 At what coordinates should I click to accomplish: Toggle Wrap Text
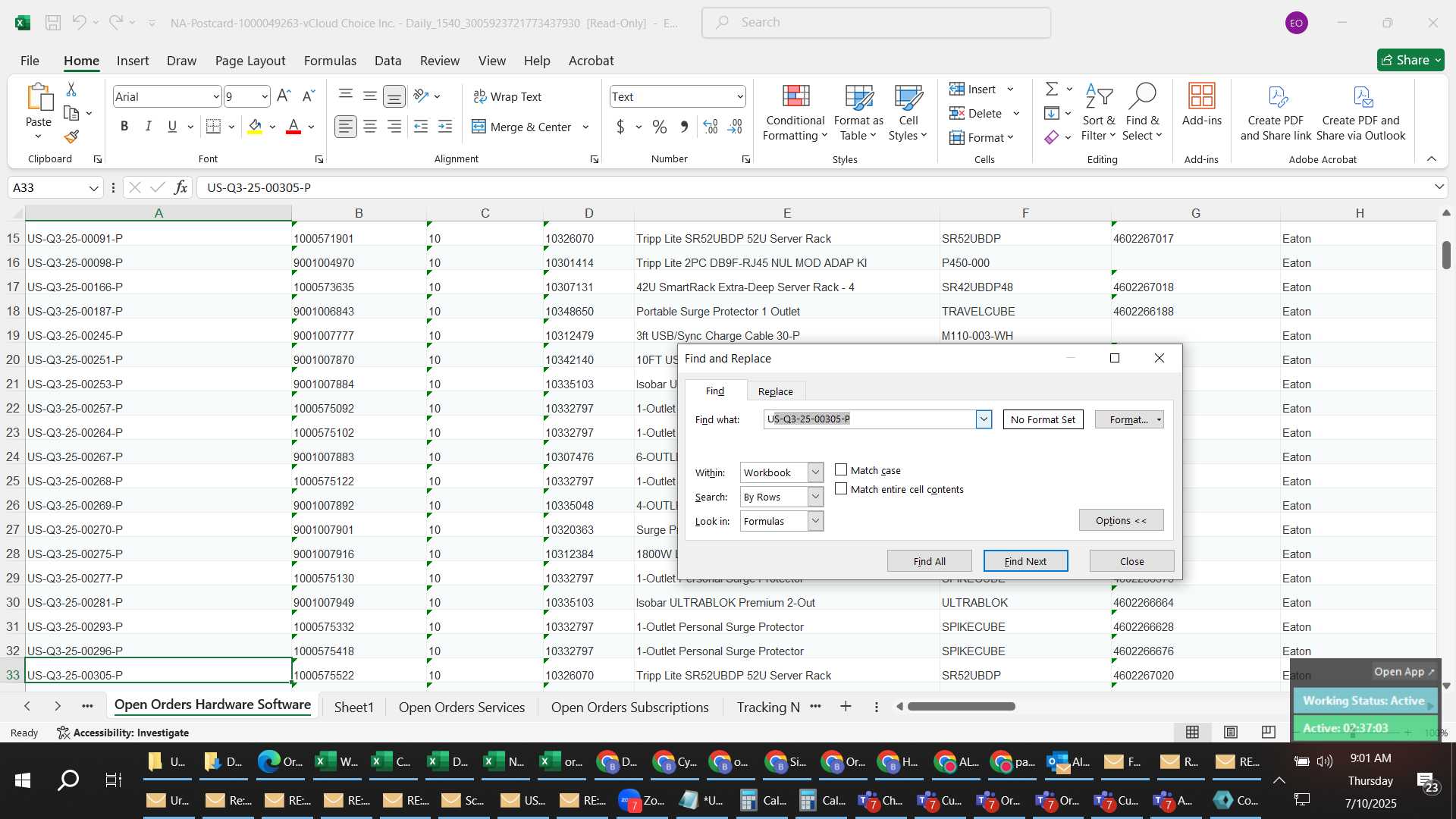(x=507, y=96)
